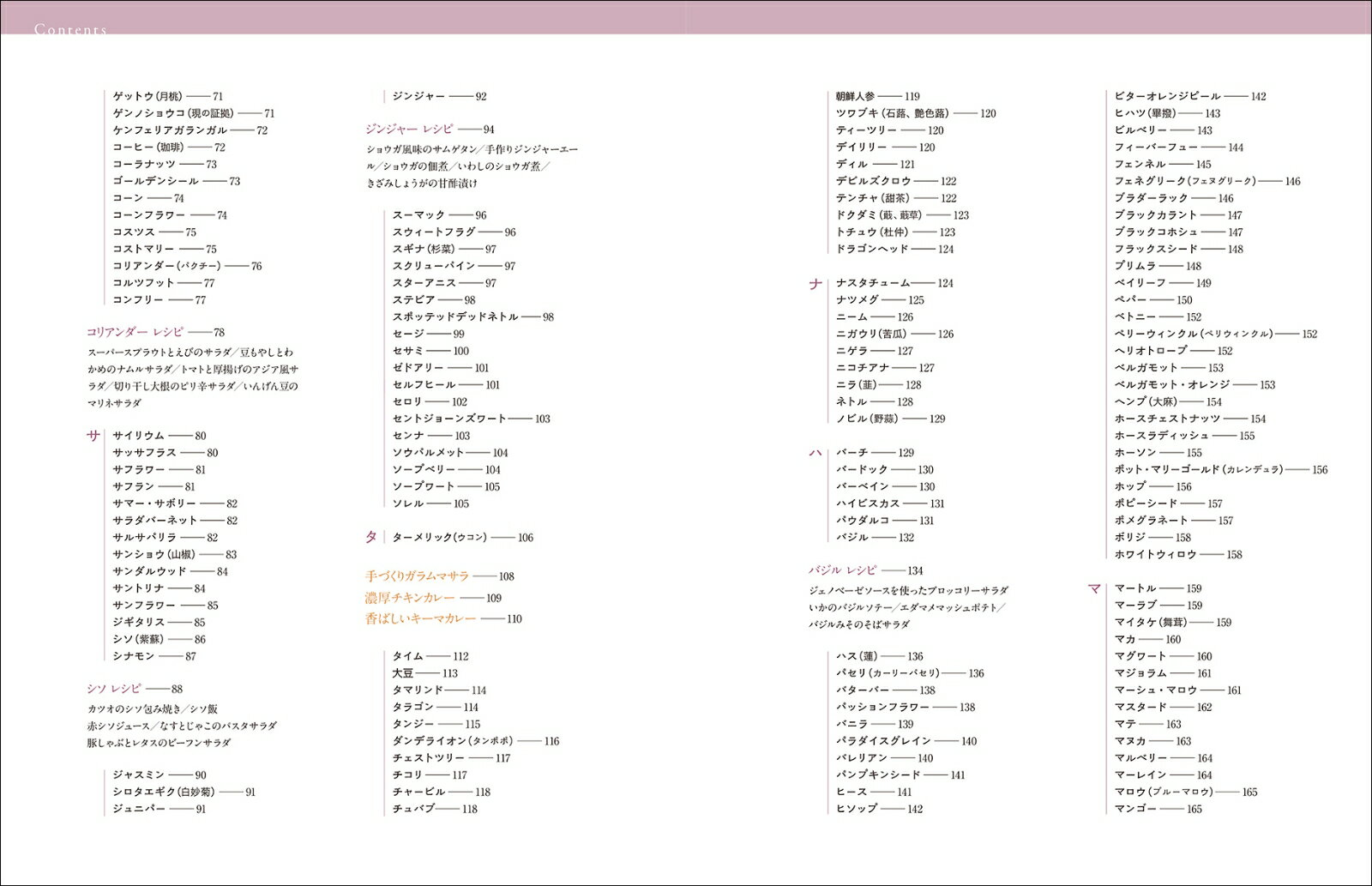Open the コリアンダー レシピ heading
This screenshot has width=1372, height=886.
(133, 332)
